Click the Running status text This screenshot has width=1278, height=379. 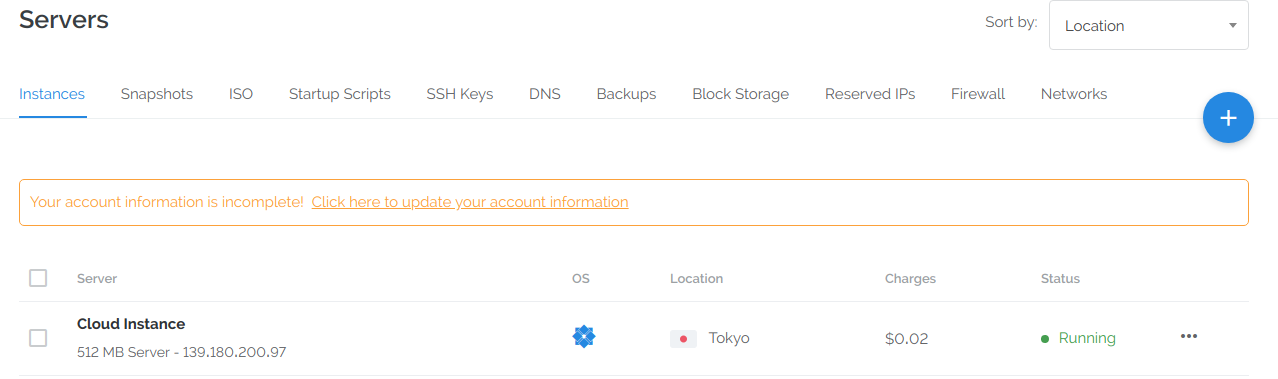point(1087,339)
